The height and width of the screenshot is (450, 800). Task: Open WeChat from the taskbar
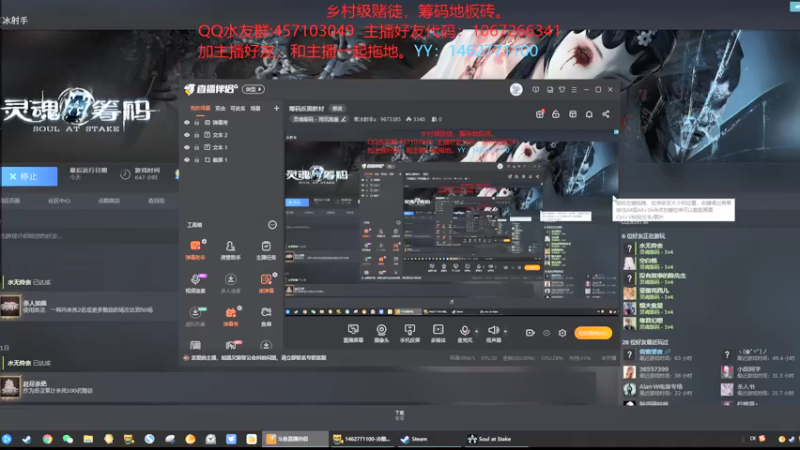point(67,439)
